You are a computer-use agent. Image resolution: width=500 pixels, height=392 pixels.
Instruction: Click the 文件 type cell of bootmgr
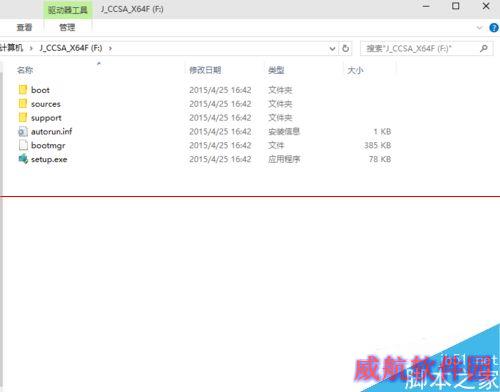pos(276,145)
